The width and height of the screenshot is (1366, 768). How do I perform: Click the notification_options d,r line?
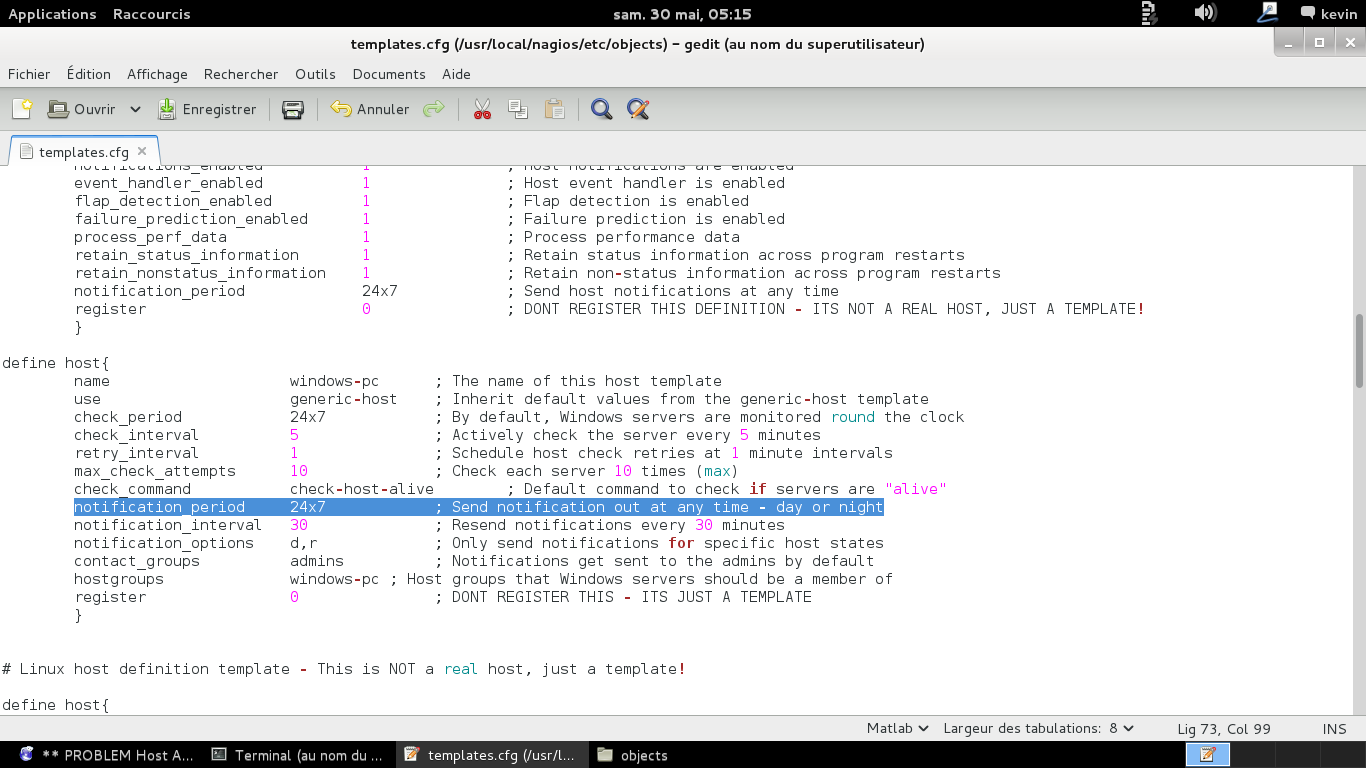point(479,543)
